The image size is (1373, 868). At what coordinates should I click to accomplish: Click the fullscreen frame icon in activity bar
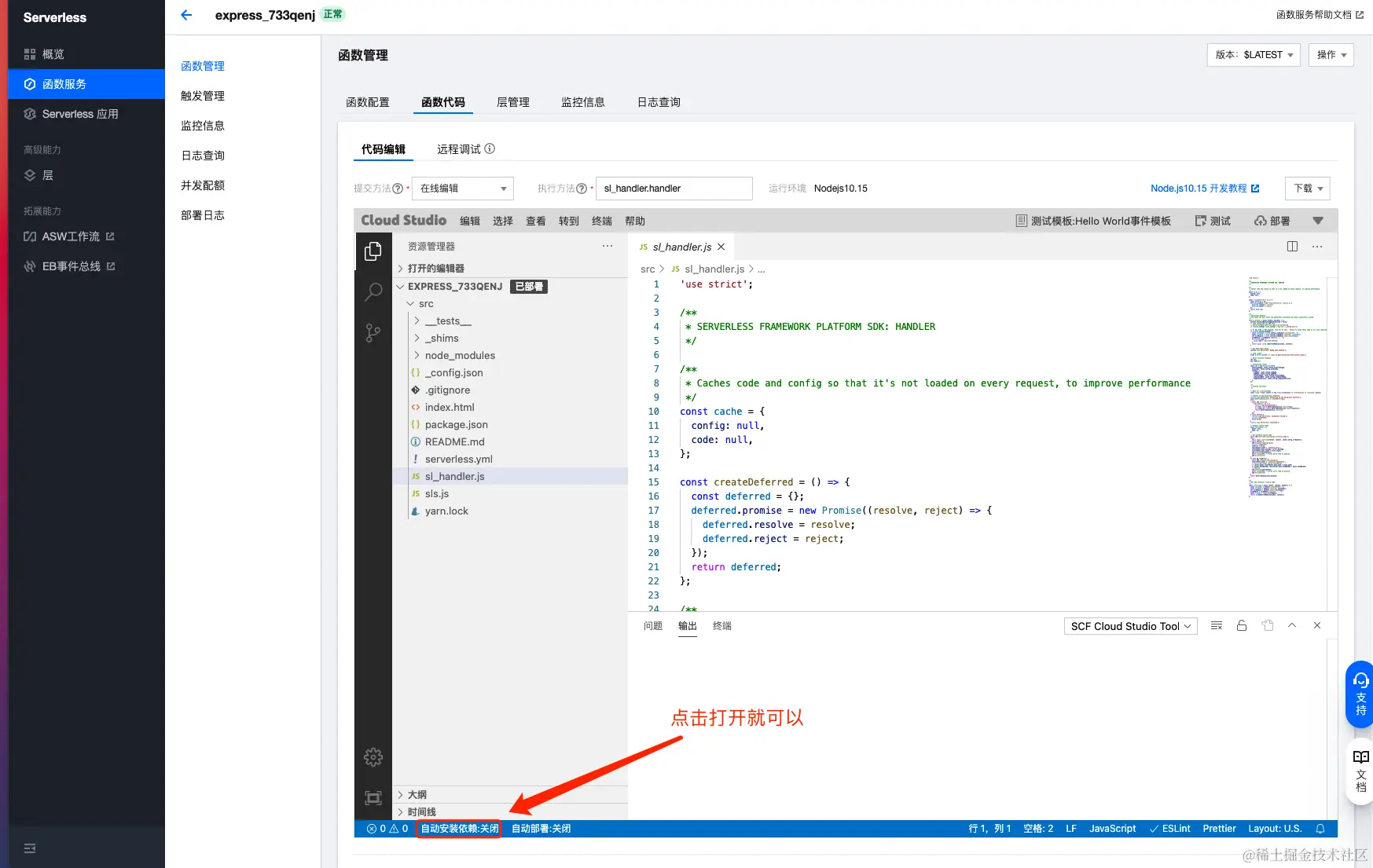coord(373,798)
